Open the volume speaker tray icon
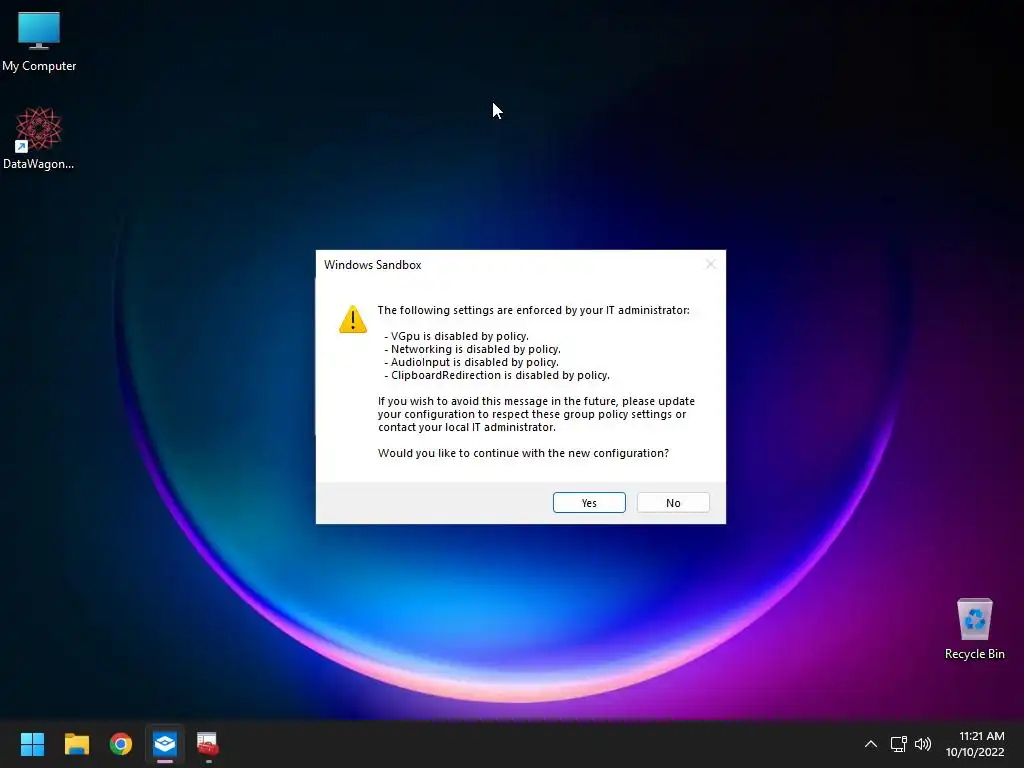 (x=923, y=744)
